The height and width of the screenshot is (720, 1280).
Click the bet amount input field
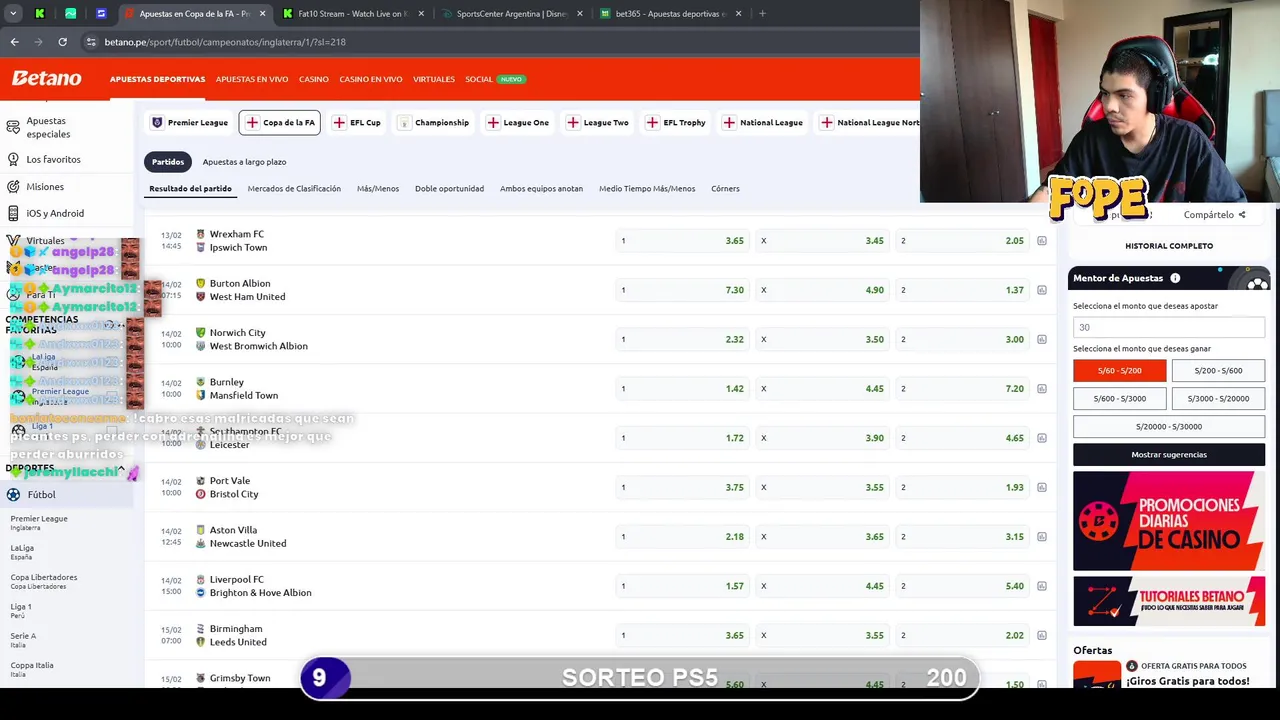pyautogui.click(x=1169, y=327)
